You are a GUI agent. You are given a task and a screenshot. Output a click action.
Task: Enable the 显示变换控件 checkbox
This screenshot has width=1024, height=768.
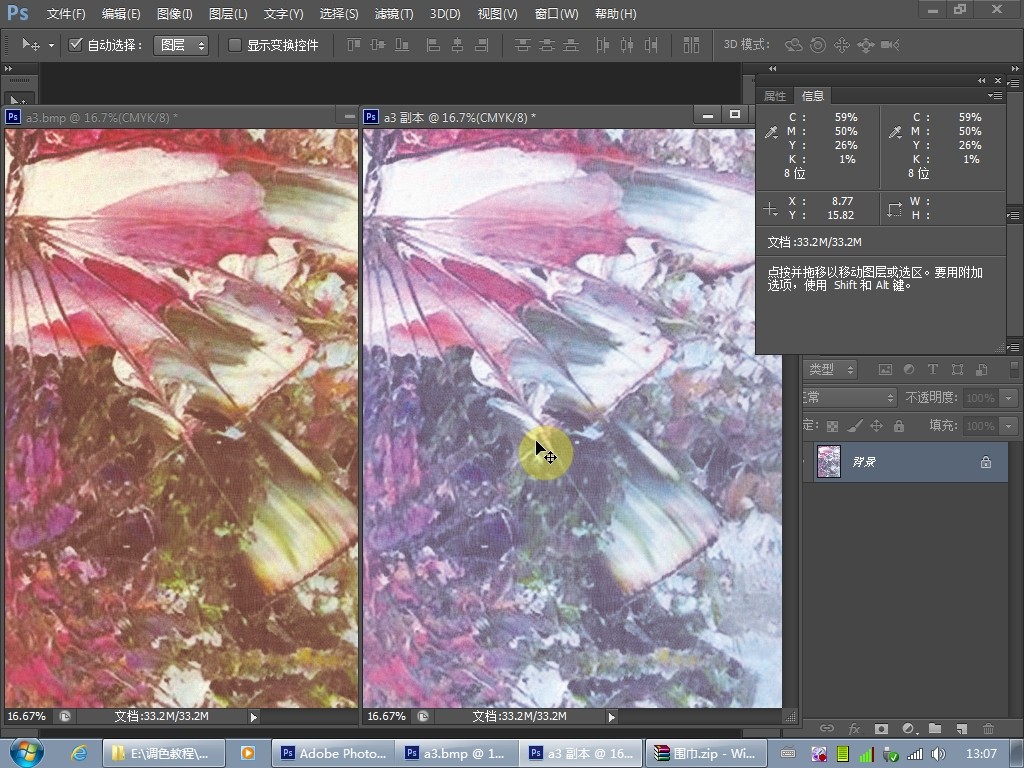(x=235, y=45)
